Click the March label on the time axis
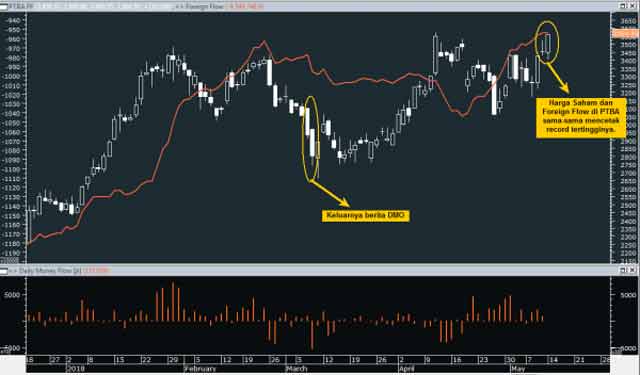This screenshot has height=375, width=640. [x=296, y=369]
